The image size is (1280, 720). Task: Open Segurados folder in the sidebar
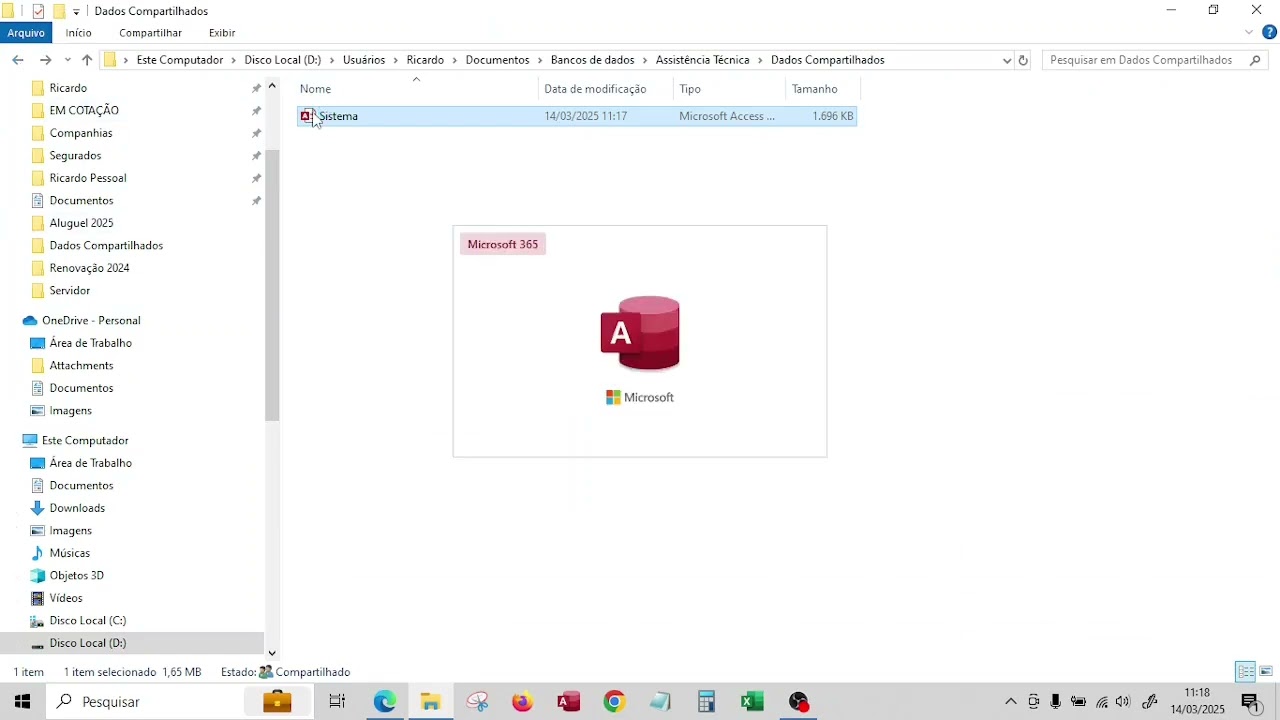(x=75, y=155)
